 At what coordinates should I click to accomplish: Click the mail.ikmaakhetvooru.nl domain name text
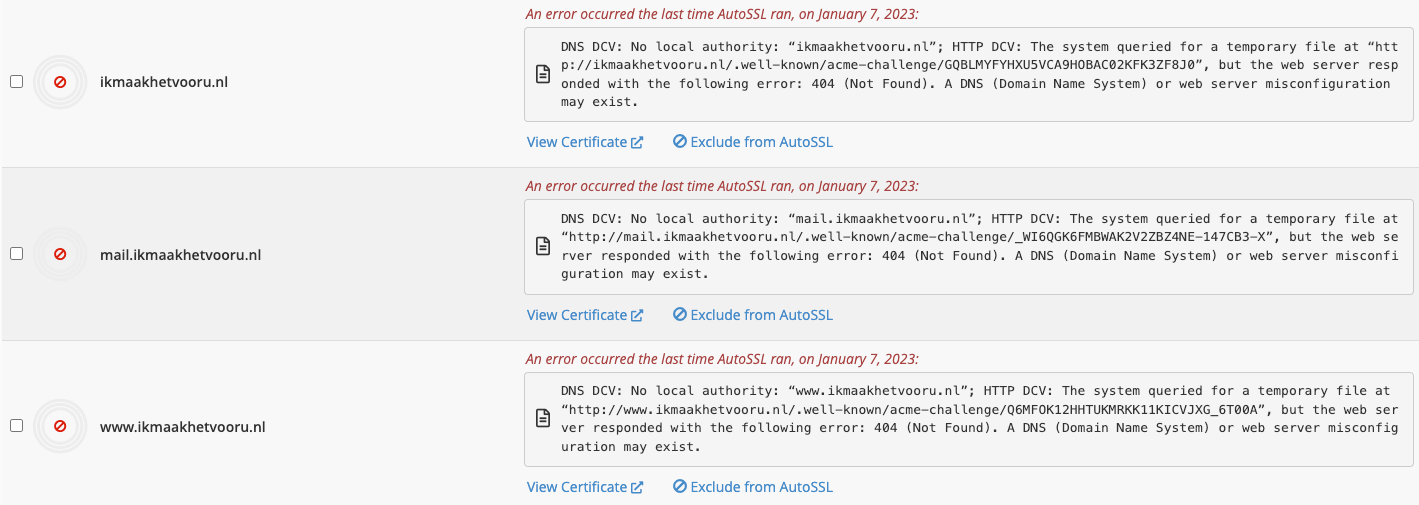[180, 255]
